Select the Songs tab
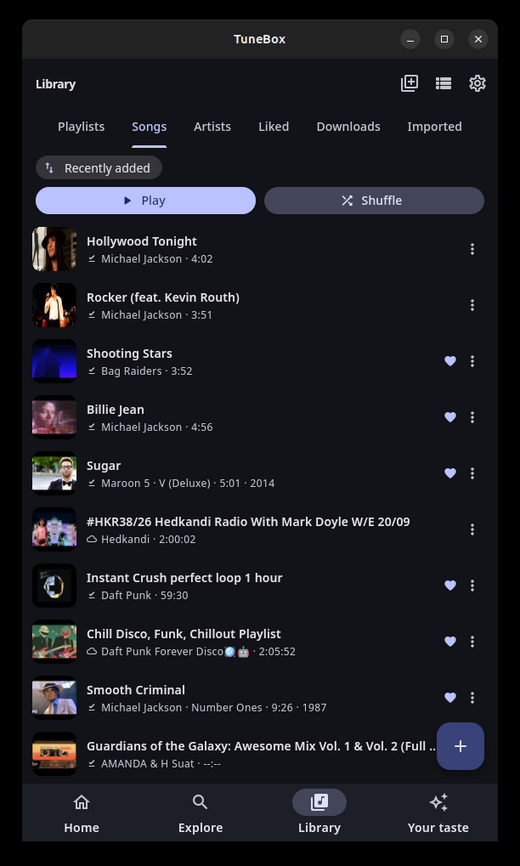 tap(149, 126)
